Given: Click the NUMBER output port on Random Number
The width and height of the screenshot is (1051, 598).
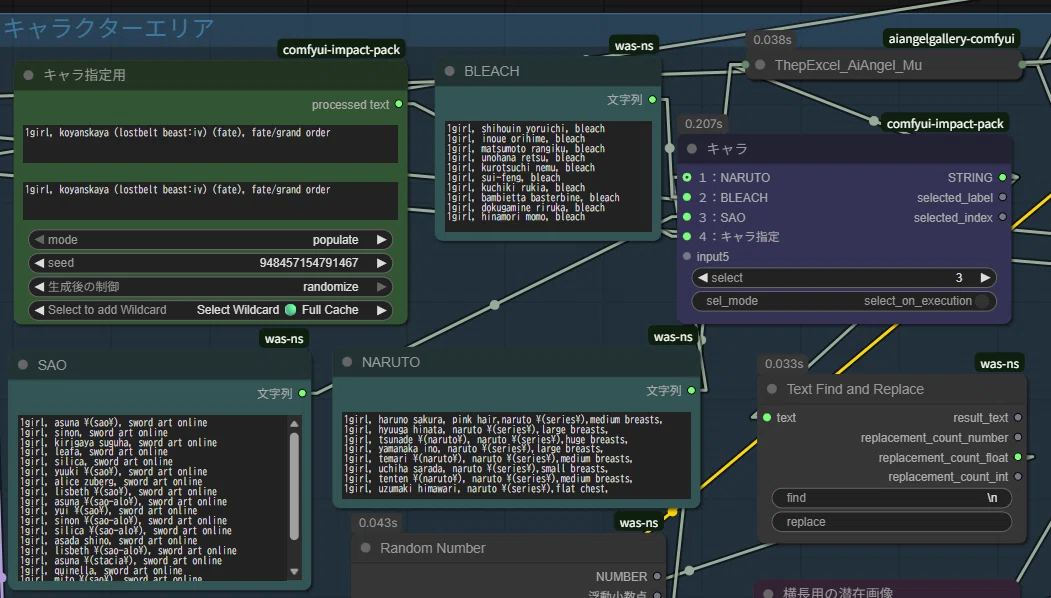Looking at the screenshot, I should (x=657, y=576).
